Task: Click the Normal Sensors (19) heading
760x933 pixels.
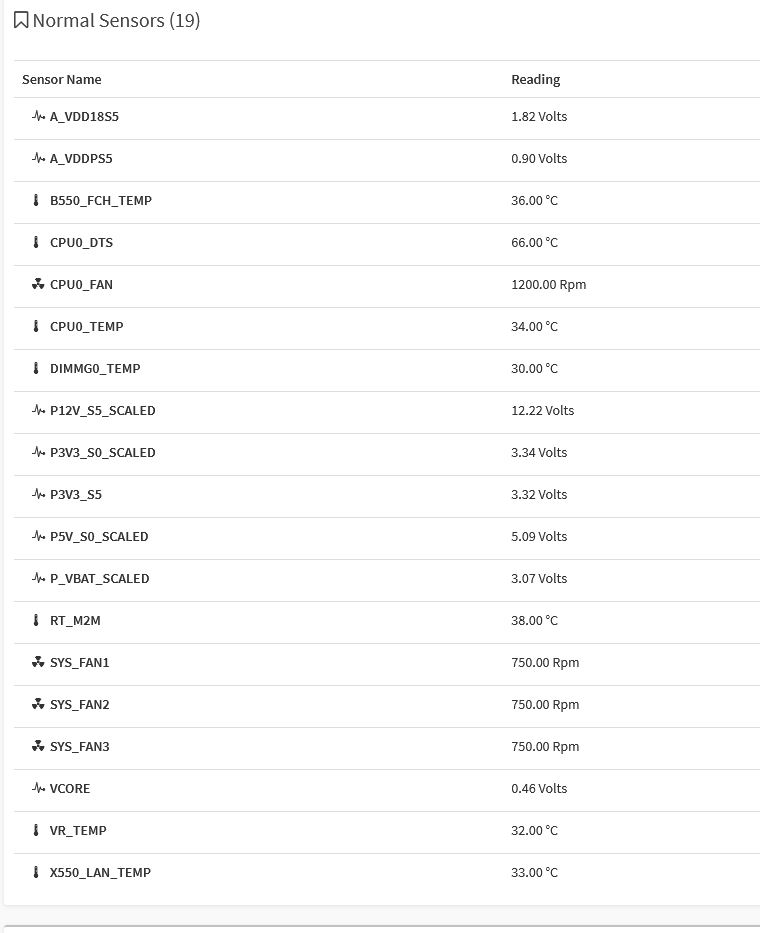Action: pyautogui.click(x=116, y=21)
